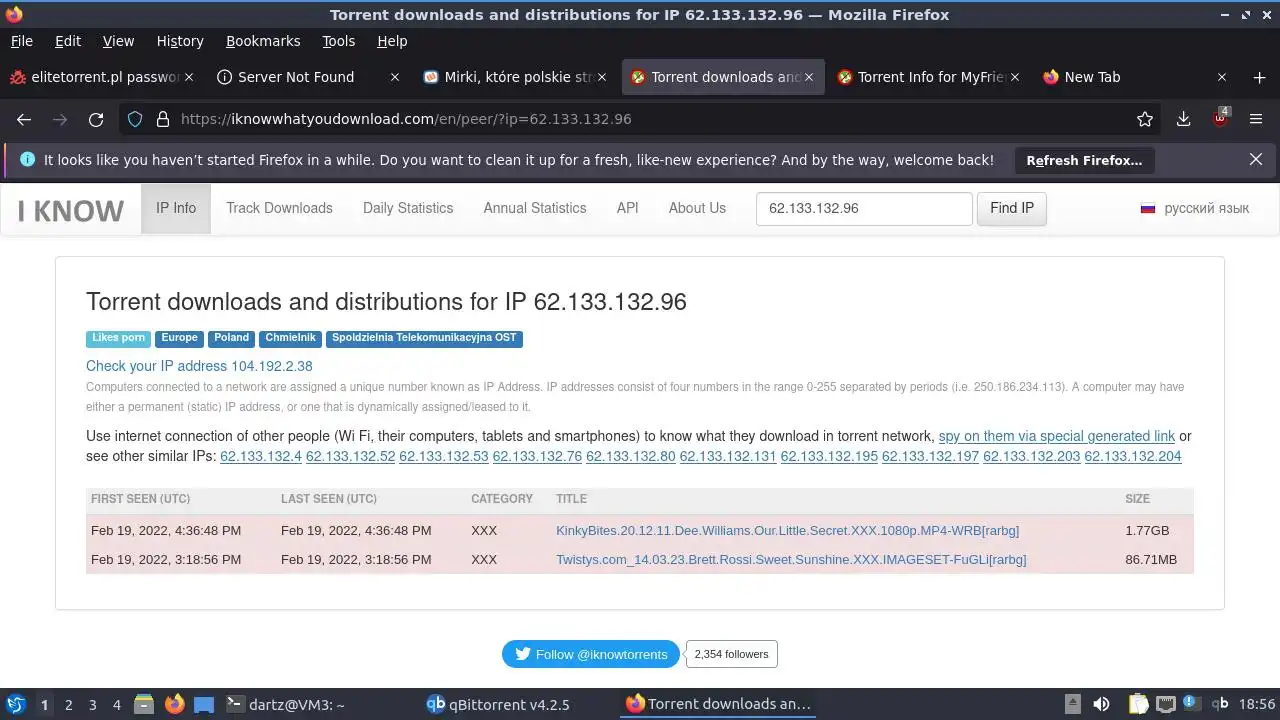1280x720 pixels.
Task: Open Annual Statistics page
Action: (x=535, y=208)
